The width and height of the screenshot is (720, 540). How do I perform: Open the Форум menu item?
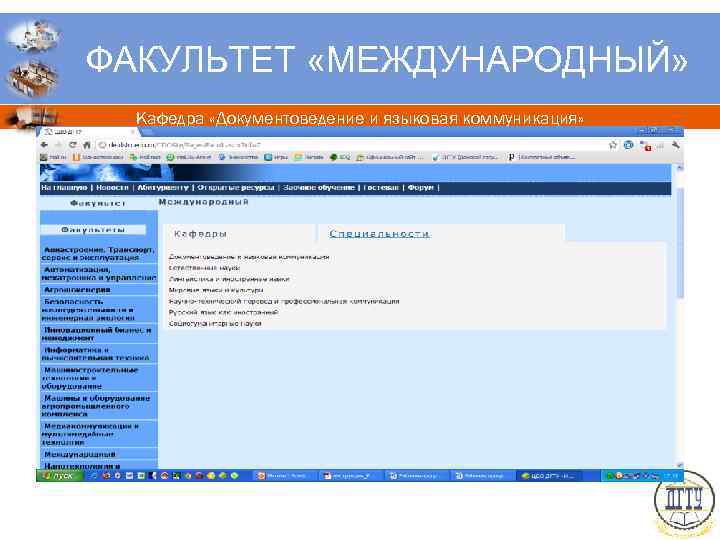click(421, 187)
